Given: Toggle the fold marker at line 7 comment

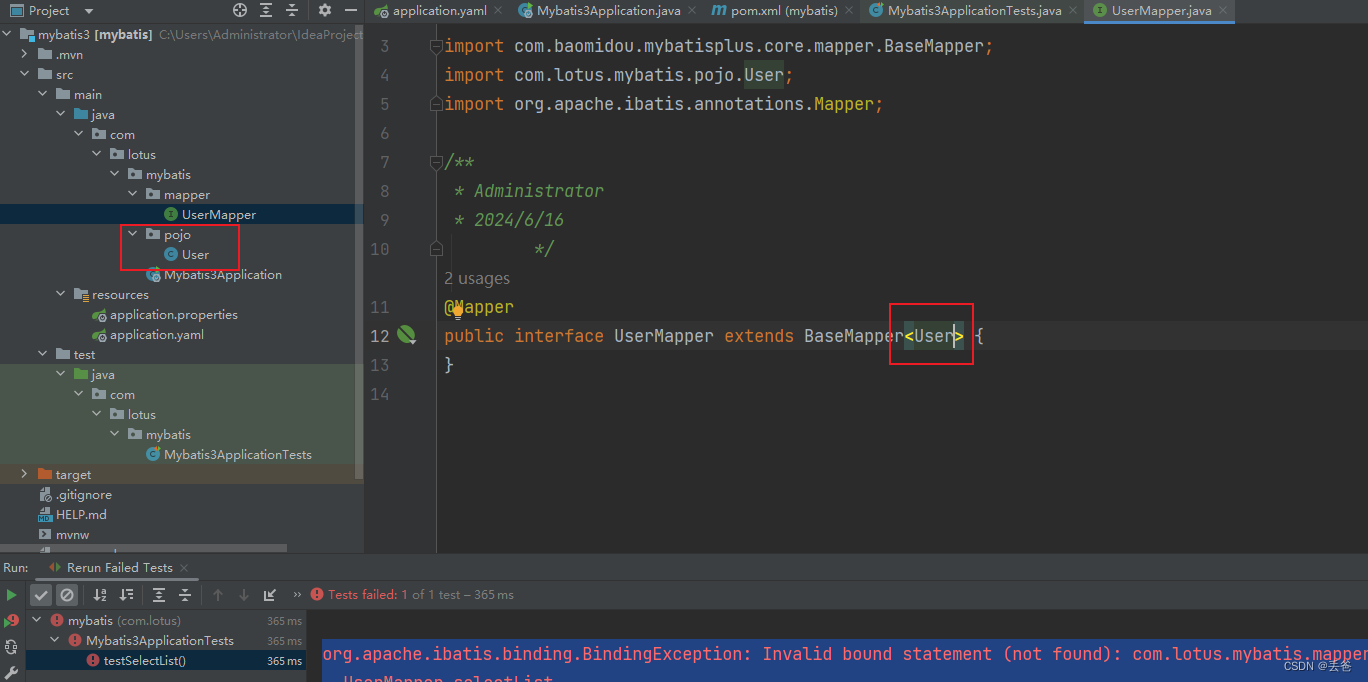Looking at the screenshot, I should (x=435, y=162).
